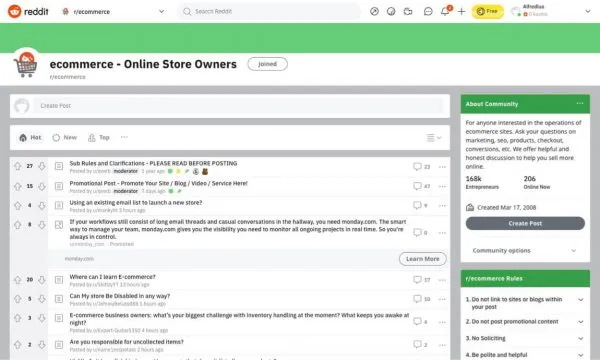This screenshot has width=600, height=360.
Task: Upvote the inventory handling challenge post
Action: [x=18, y=318]
